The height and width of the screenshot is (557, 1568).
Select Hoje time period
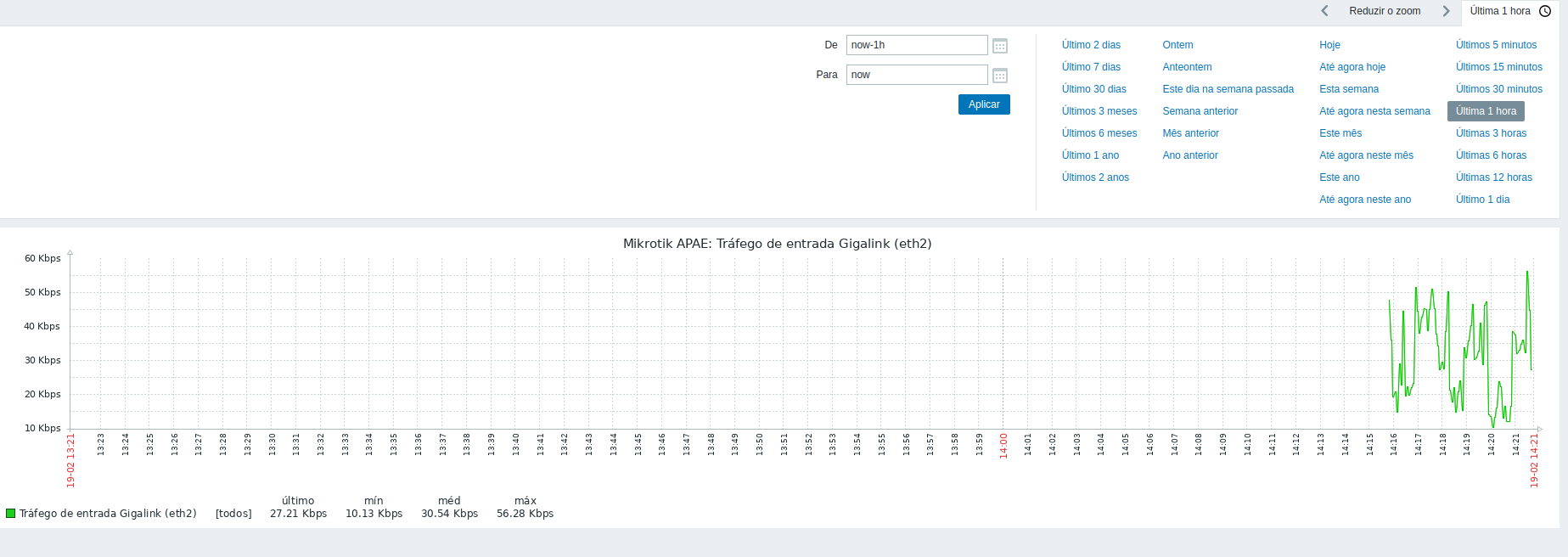click(1329, 45)
